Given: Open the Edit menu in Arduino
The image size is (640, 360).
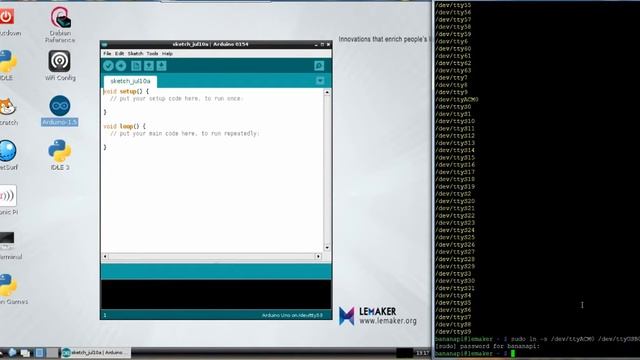Looking at the screenshot, I should click(x=119, y=53).
